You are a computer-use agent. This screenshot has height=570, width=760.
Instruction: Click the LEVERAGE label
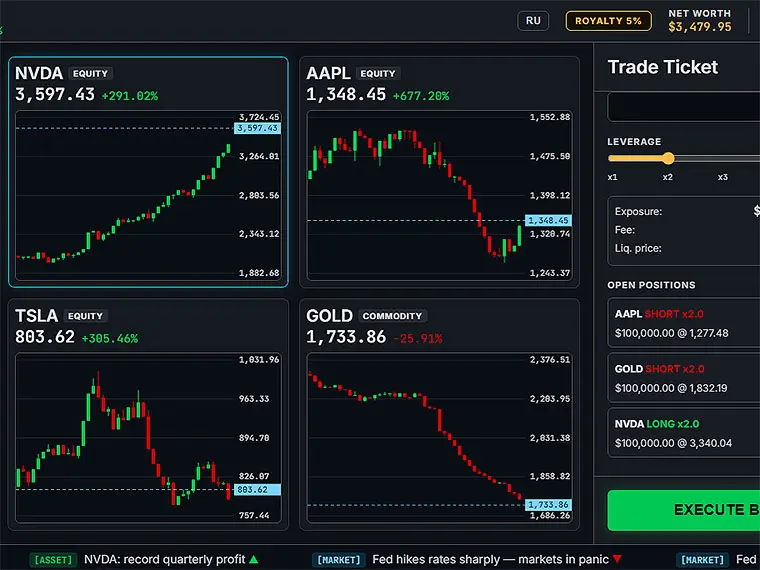tap(634, 142)
